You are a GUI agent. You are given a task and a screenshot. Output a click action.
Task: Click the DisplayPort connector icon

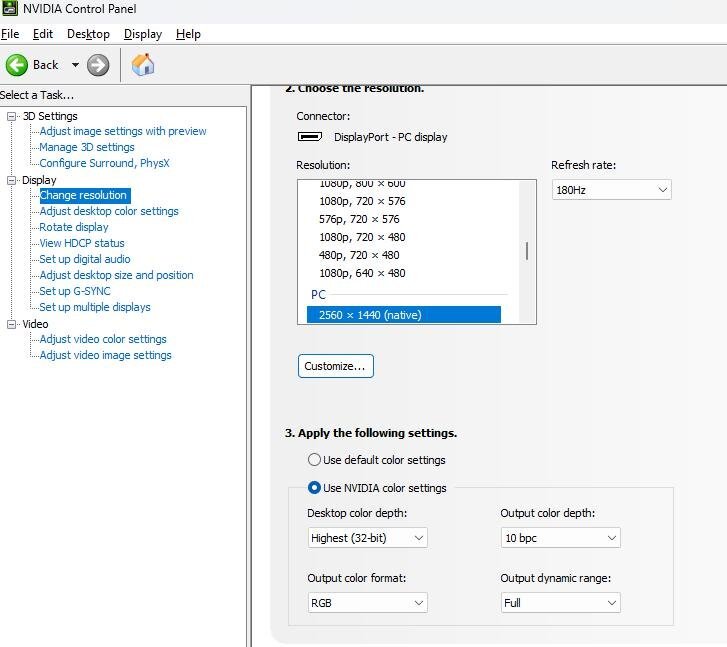pos(310,137)
